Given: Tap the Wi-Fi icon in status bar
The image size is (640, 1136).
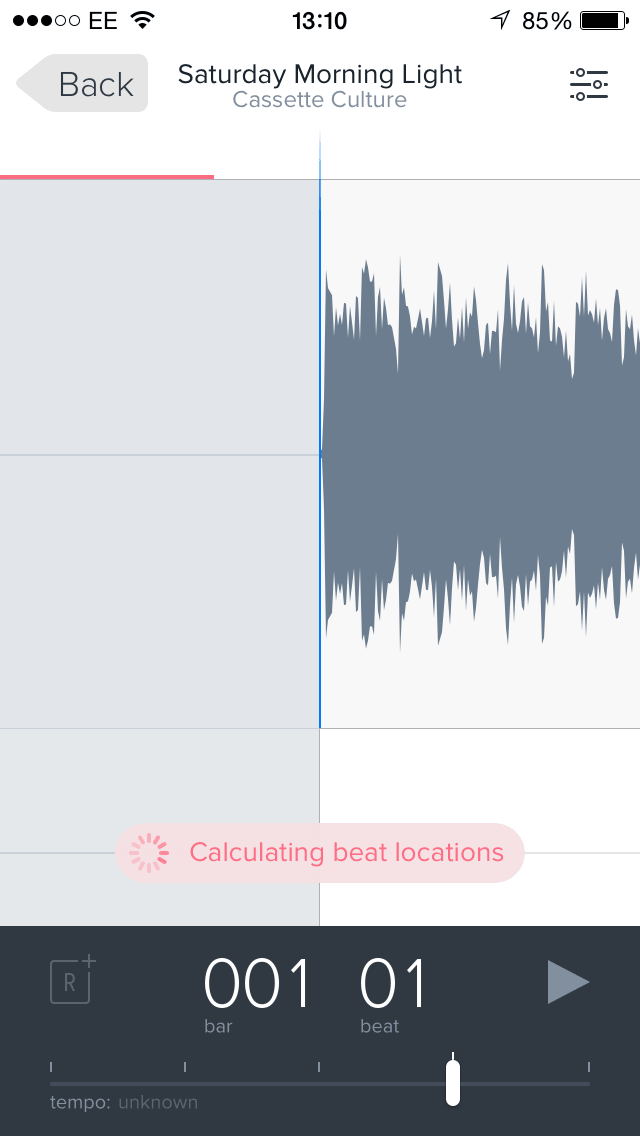Looking at the screenshot, I should [x=144, y=21].
